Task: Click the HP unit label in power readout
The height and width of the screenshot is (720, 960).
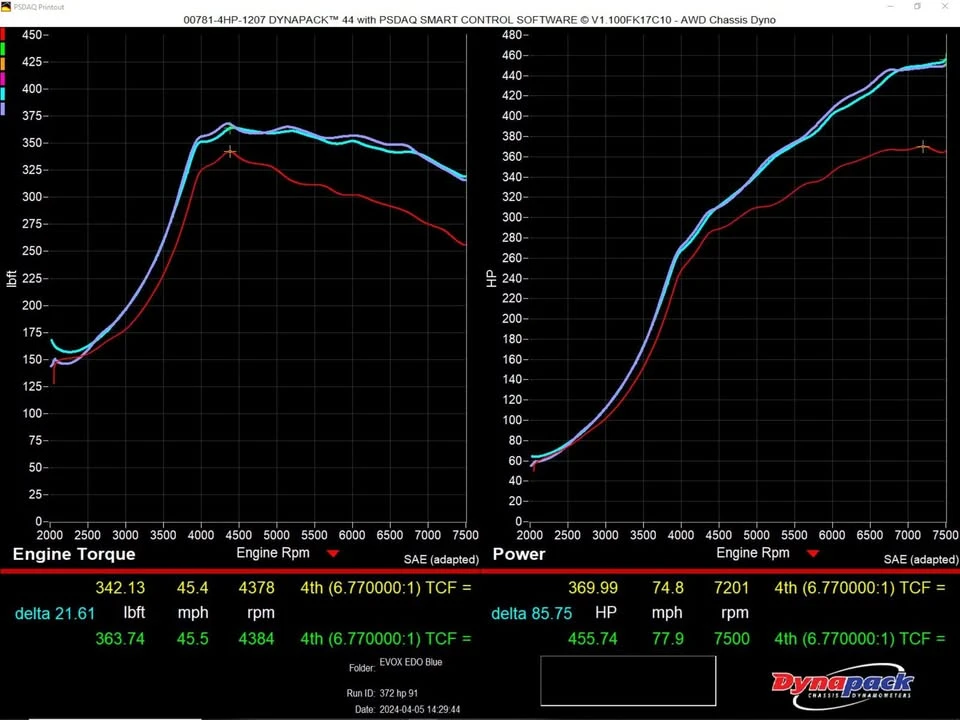Action: pyautogui.click(x=606, y=612)
